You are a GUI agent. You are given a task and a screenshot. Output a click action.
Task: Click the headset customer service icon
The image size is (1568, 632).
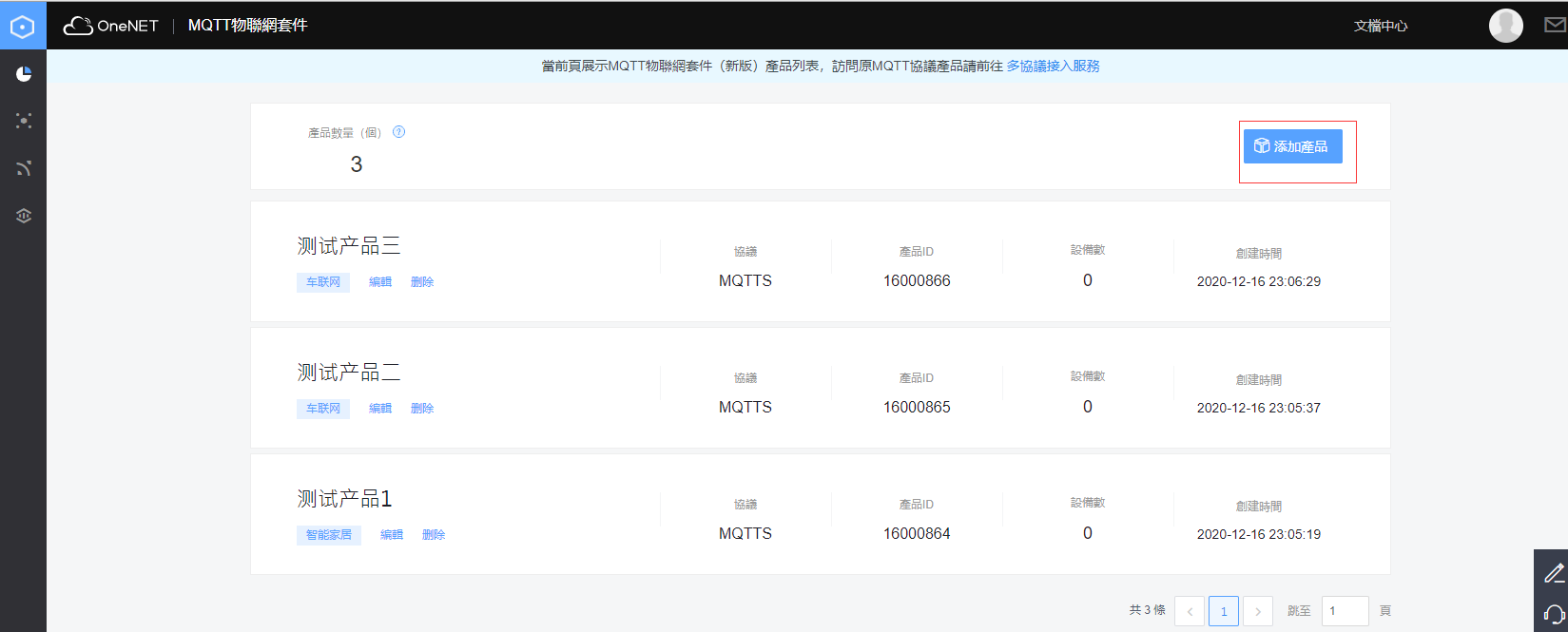click(1554, 614)
